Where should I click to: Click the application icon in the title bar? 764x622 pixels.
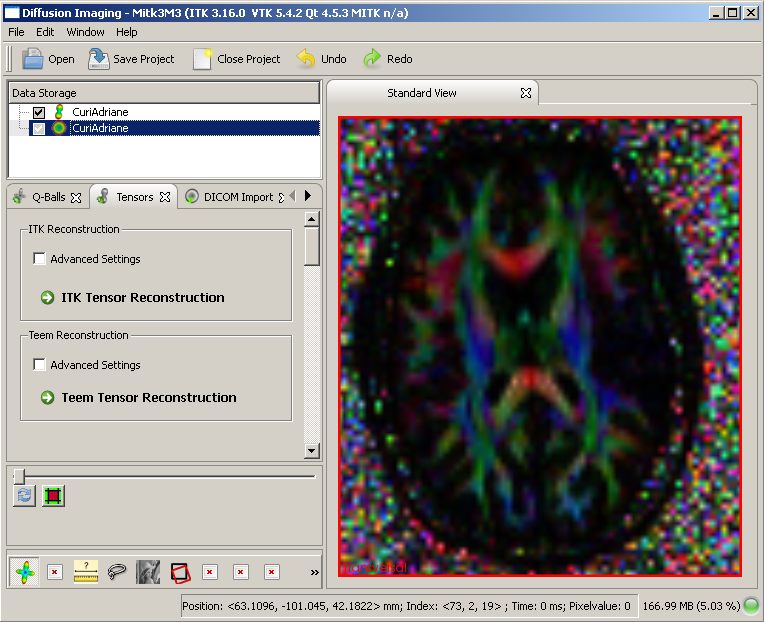pyautogui.click(x=12, y=13)
